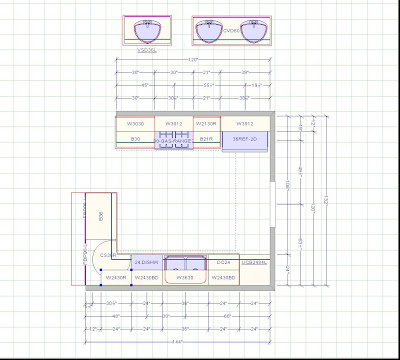Image resolution: width=400 pixels, height=360 pixels.
Task: Select wall cabinet W3630 below sink
Action: (x=185, y=278)
